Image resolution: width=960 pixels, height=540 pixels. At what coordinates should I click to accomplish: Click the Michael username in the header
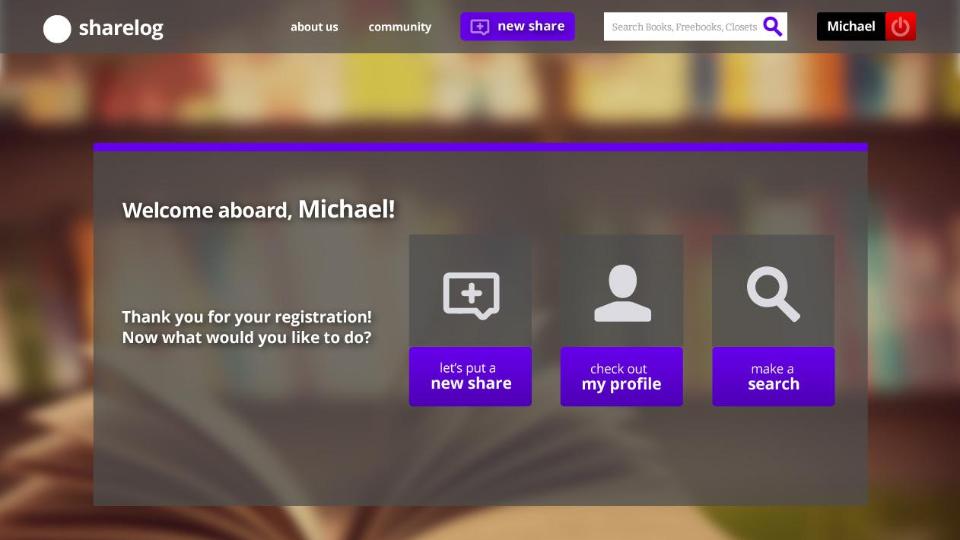point(851,27)
